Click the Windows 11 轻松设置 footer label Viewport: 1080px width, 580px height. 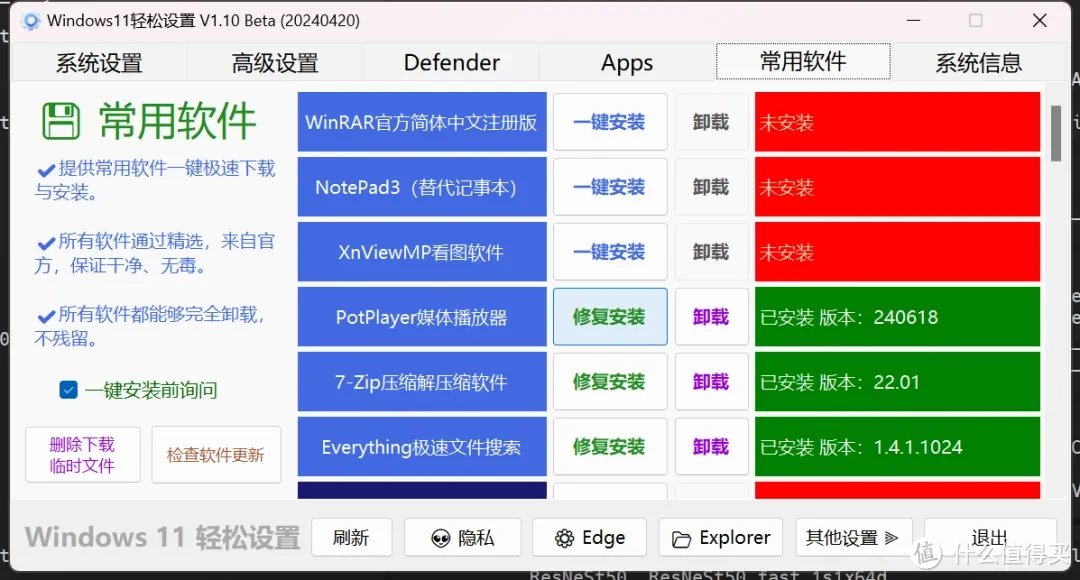[163, 537]
